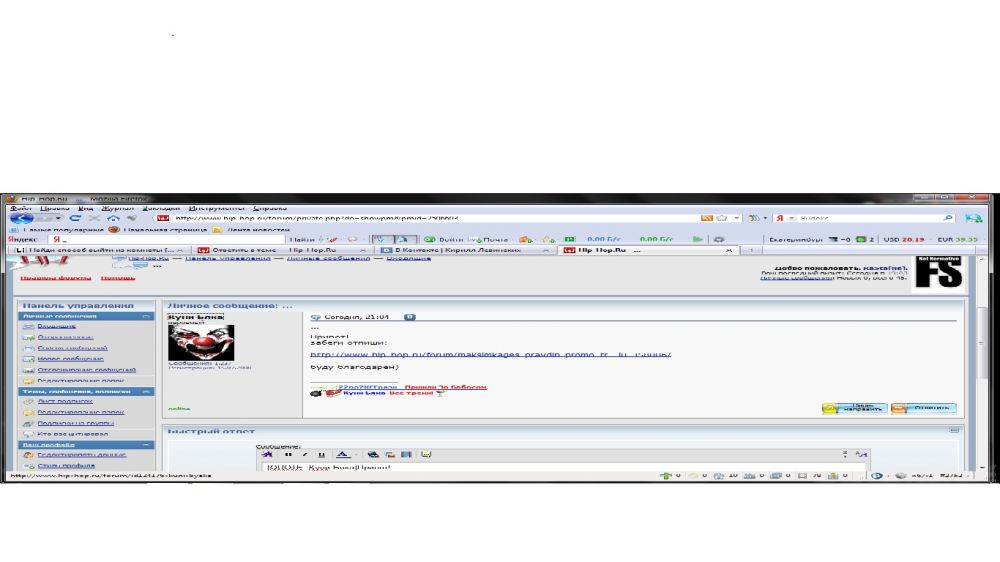Click the kastaine1 username link
This screenshot has width=1000, height=562.
(884, 268)
